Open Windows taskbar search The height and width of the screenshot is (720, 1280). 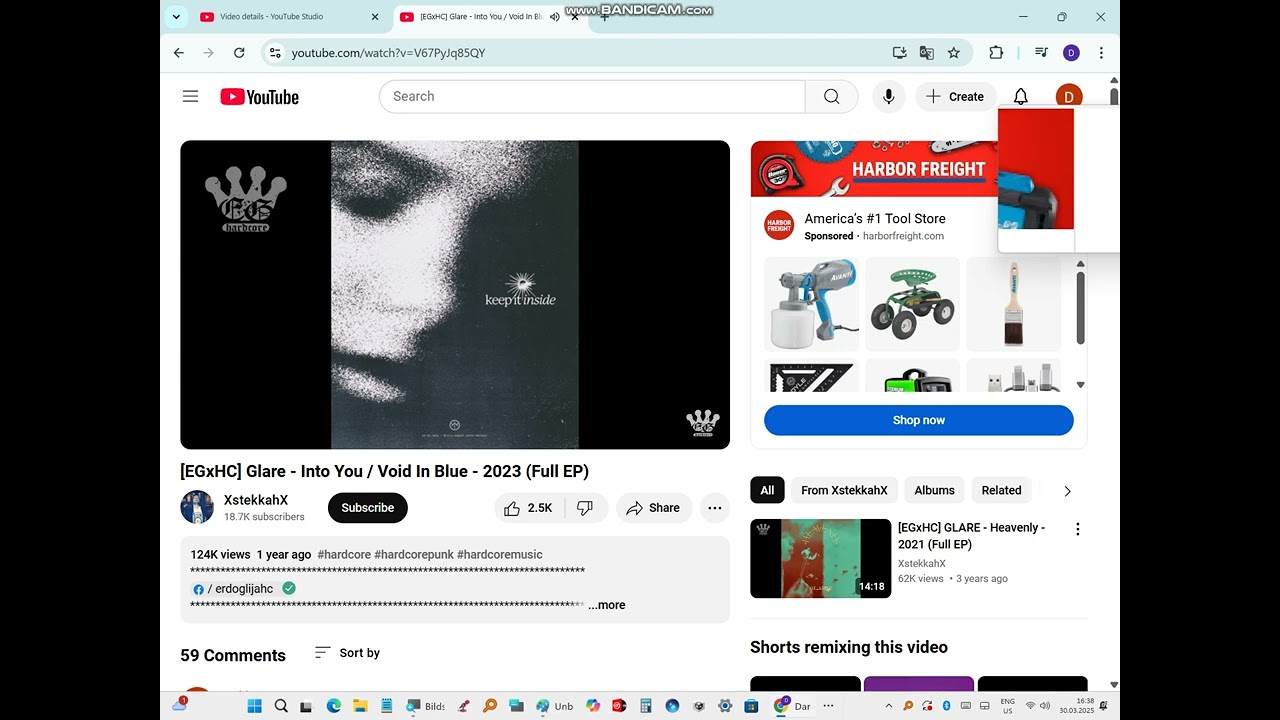281,706
